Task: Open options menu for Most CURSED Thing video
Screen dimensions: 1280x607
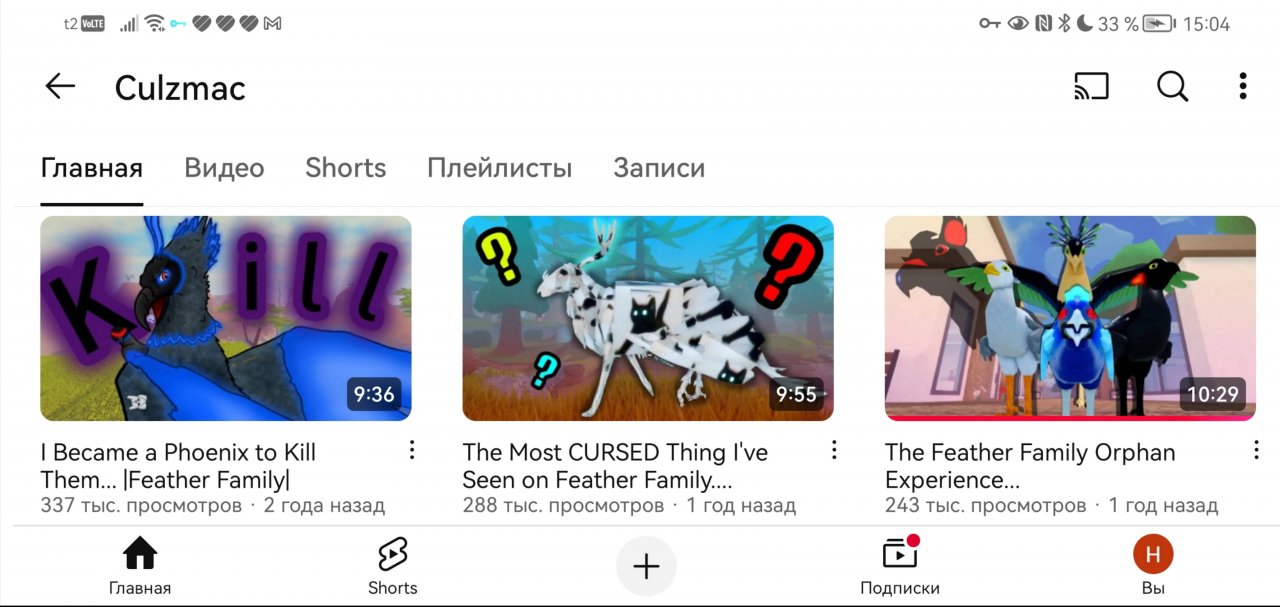Action: coord(834,451)
